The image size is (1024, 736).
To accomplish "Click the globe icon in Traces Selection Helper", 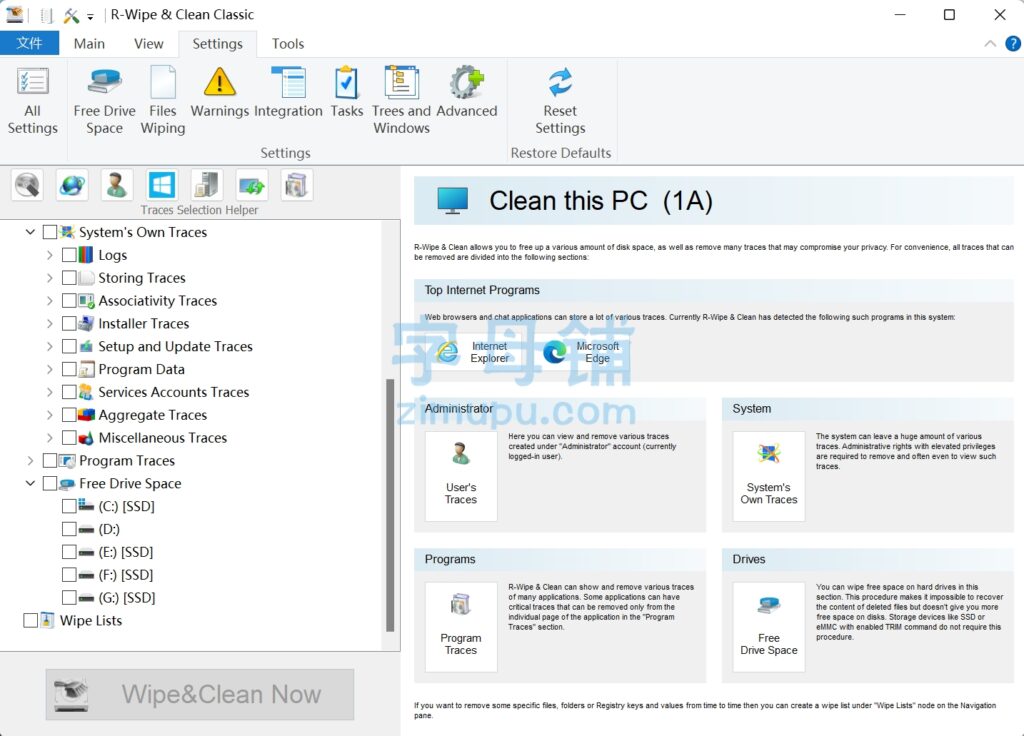I will (72, 185).
